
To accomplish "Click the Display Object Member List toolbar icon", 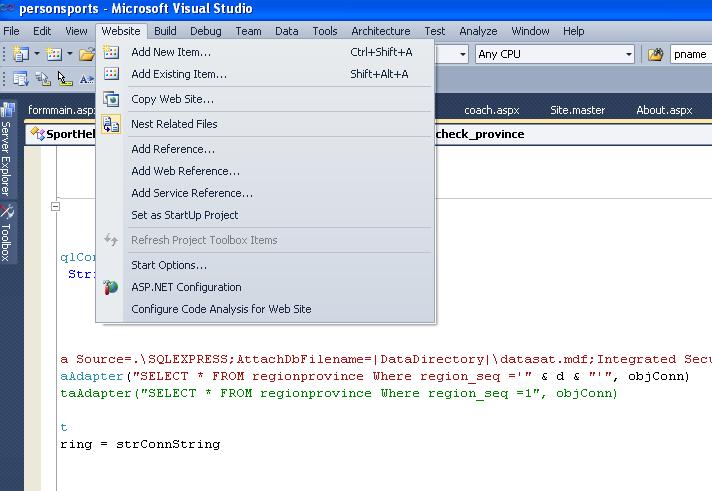I will (x=20, y=79).
